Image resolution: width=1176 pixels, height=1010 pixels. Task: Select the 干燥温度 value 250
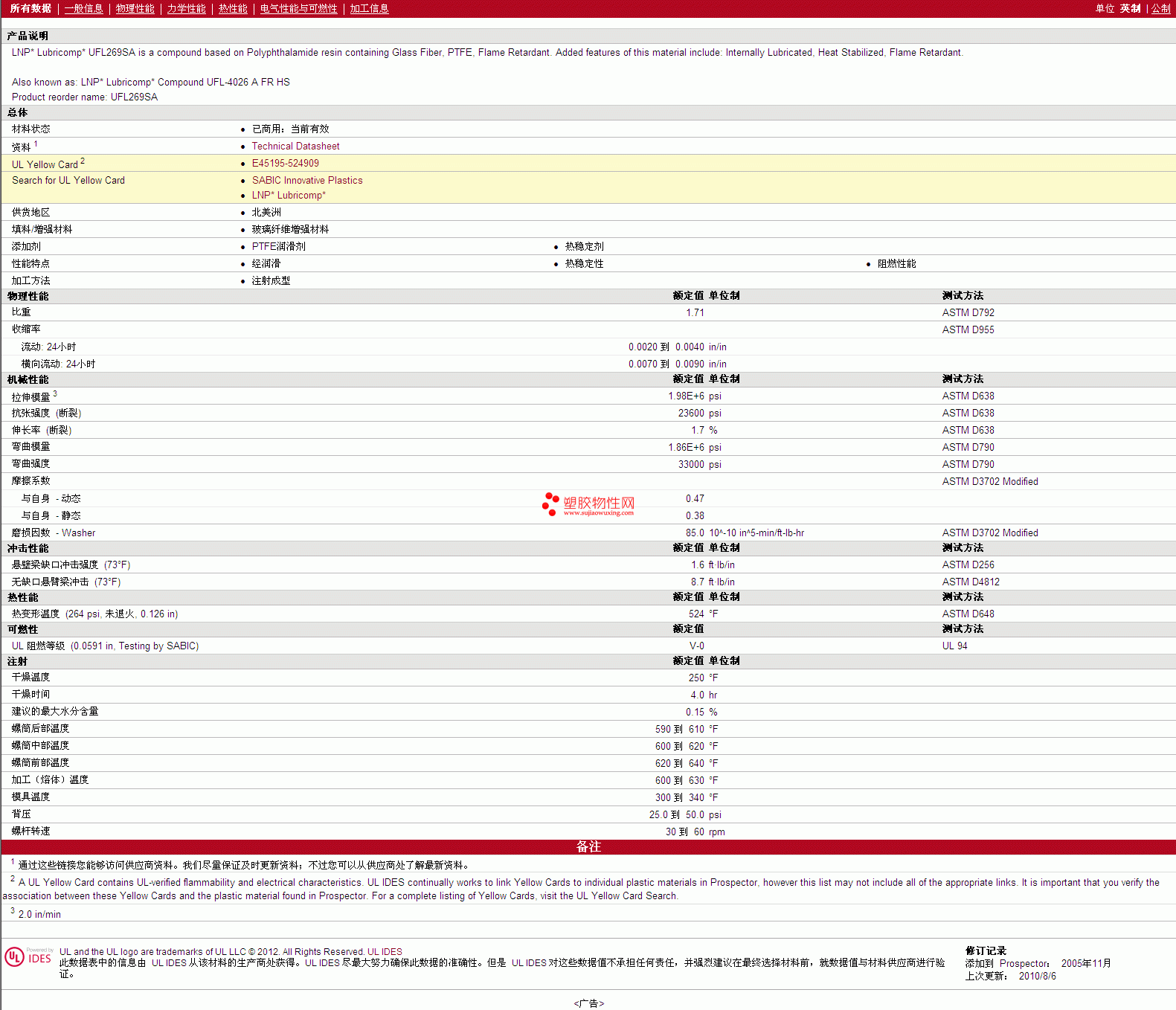pyautogui.click(x=696, y=678)
